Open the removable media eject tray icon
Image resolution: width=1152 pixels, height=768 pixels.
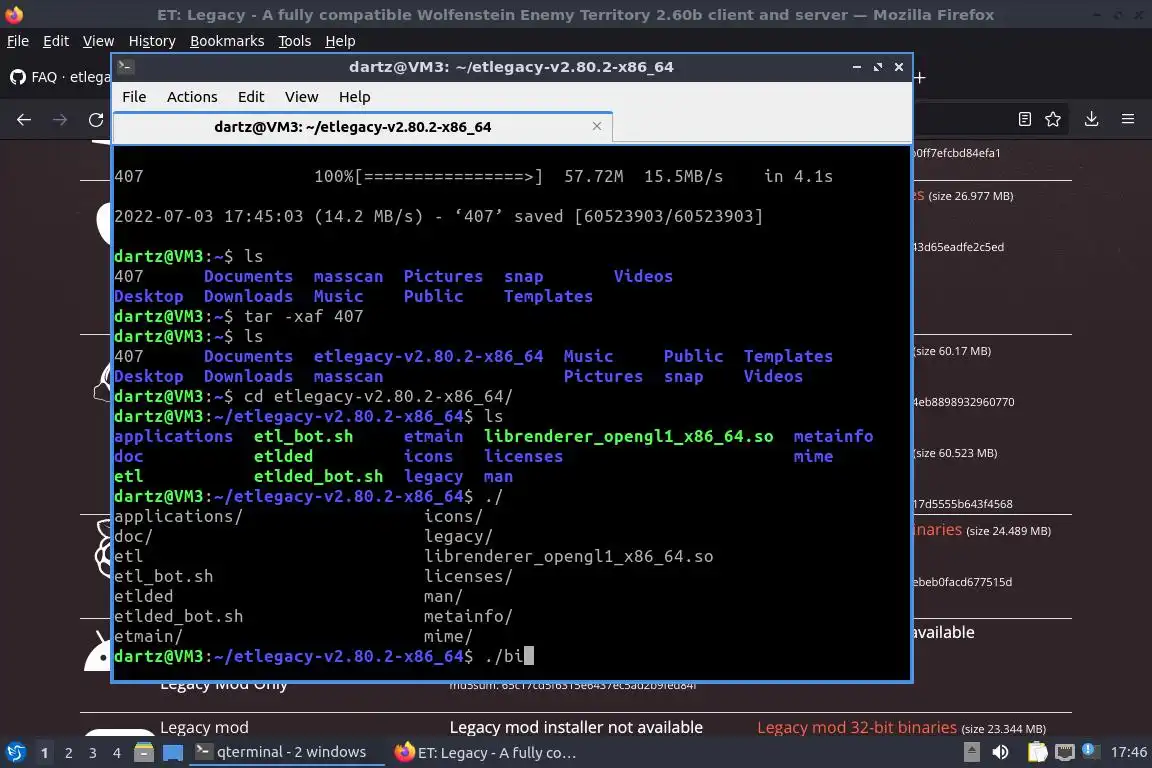971,752
